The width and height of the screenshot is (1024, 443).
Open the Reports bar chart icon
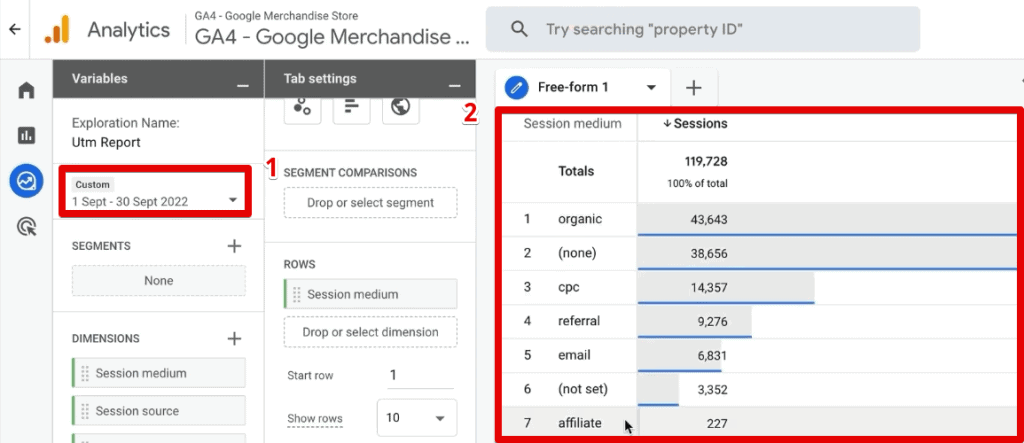tap(26, 135)
